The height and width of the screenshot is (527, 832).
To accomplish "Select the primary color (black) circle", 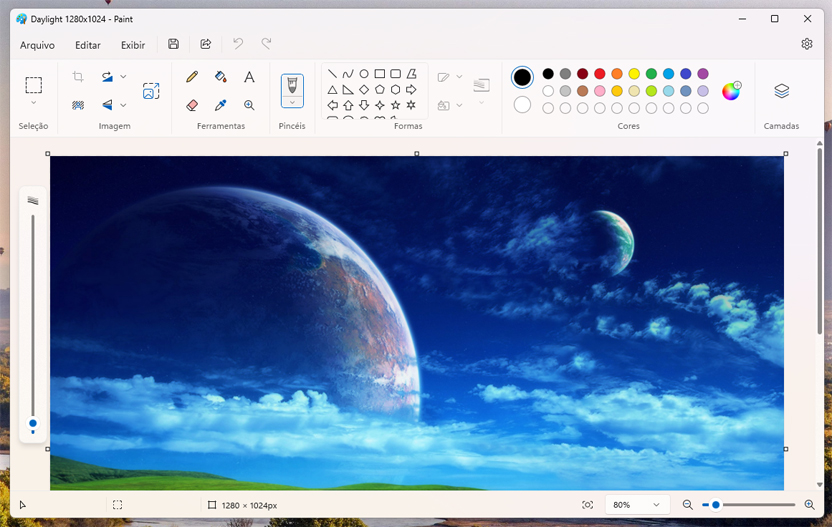I will point(522,77).
